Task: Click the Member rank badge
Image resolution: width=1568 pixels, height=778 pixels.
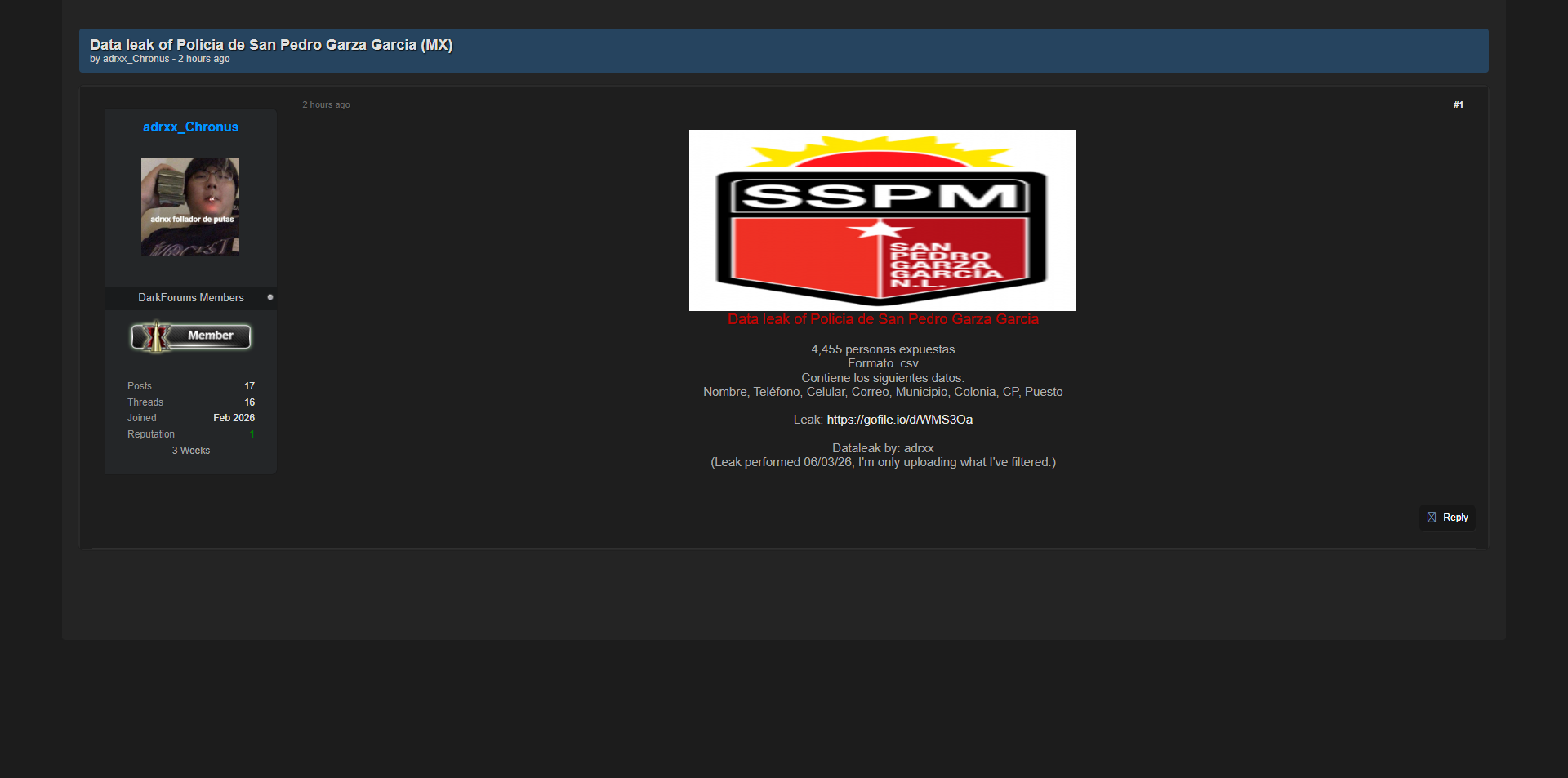Action: point(191,336)
